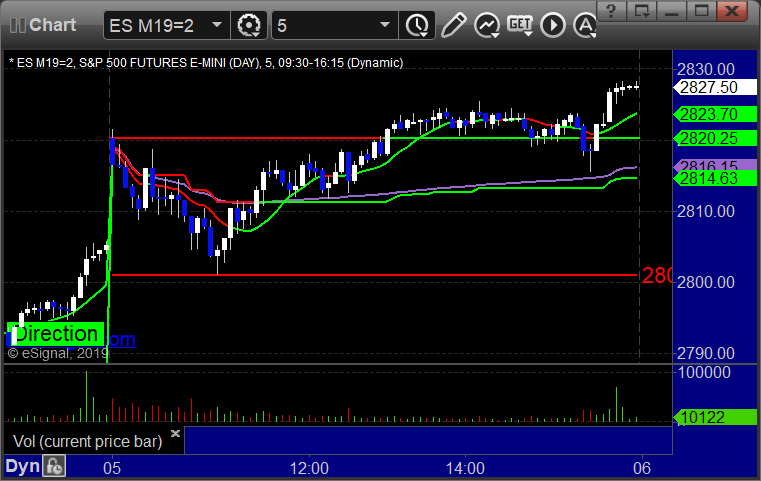Viewport: 761px width, 481px height.
Task: Expand the ES M19=2 symbol dropdown
Action: pyautogui.click(x=217, y=25)
